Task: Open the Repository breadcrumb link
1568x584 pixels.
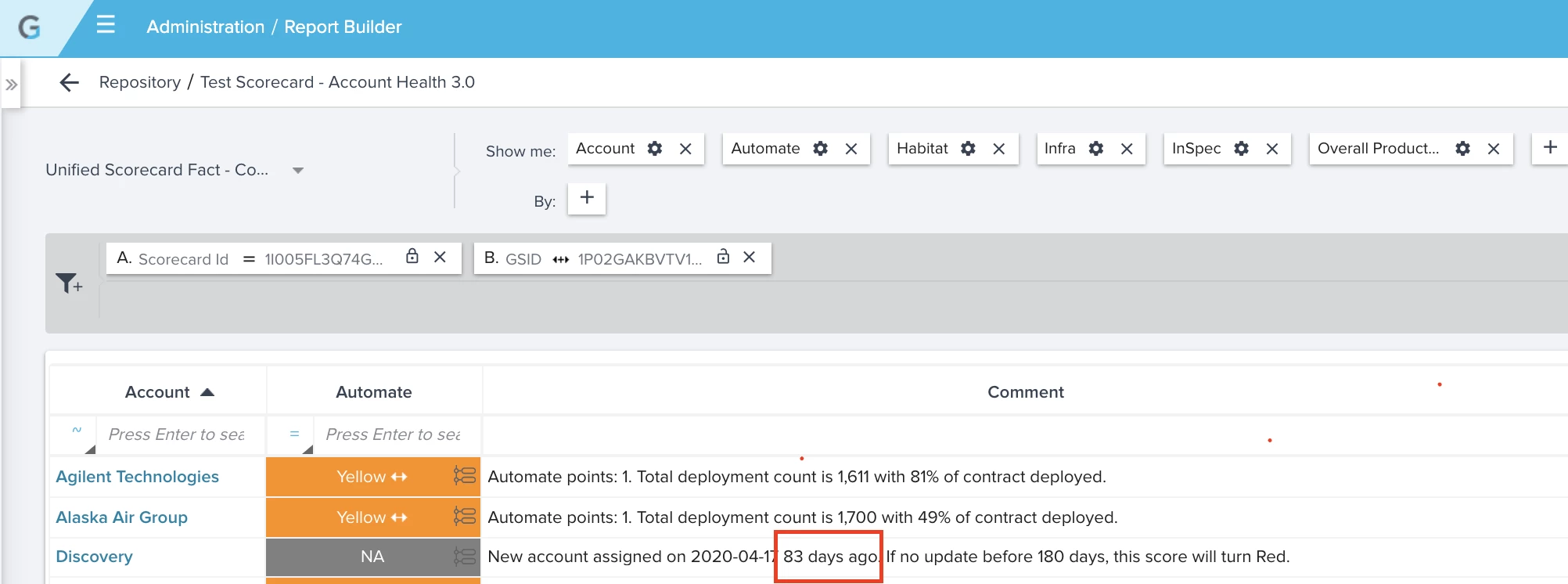Action: coord(140,82)
